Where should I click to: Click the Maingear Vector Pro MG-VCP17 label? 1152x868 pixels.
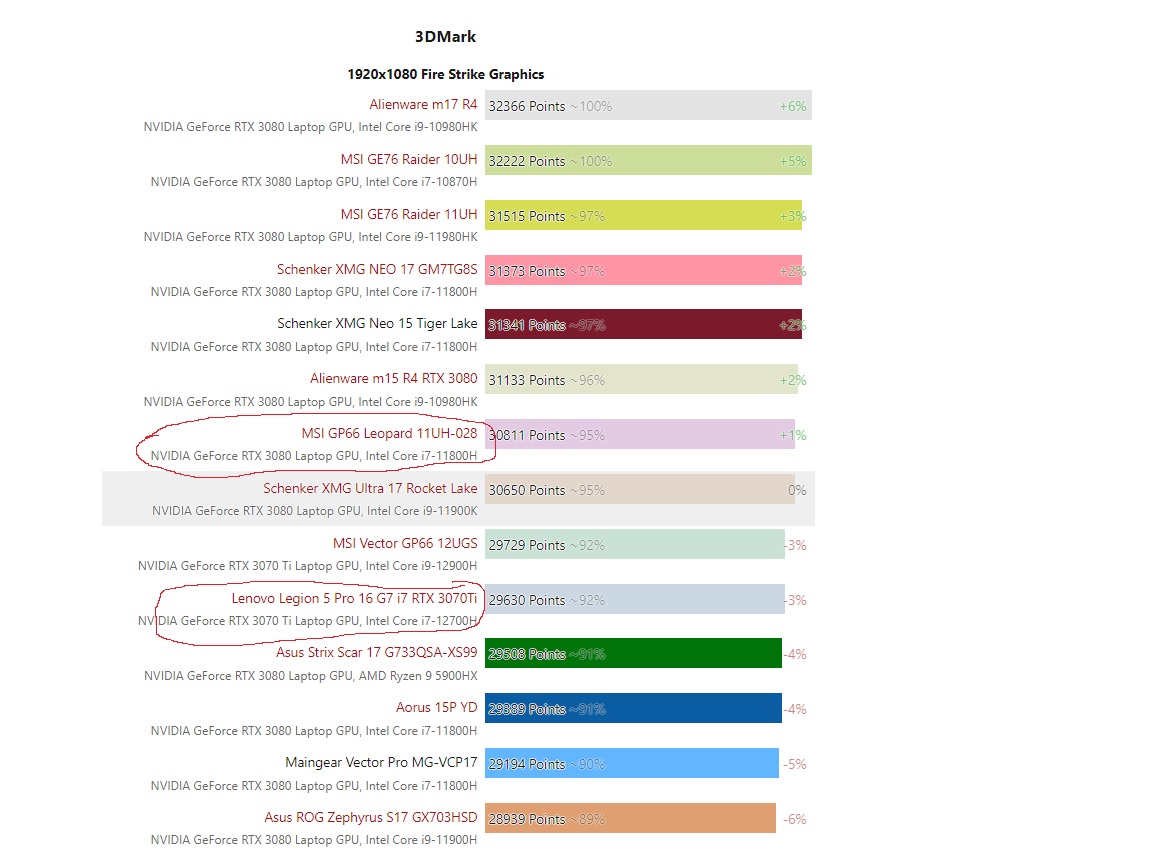tap(381, 763)
